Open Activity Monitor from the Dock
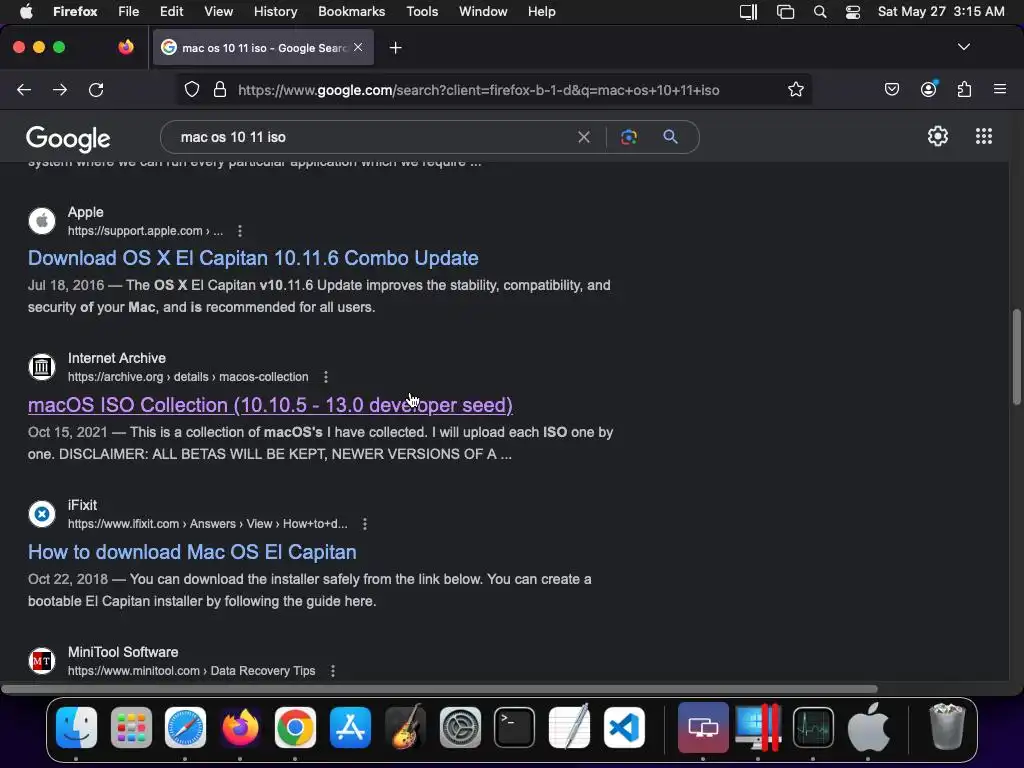Viewport: 1024px width, 768px height. [x=813, y=727]
